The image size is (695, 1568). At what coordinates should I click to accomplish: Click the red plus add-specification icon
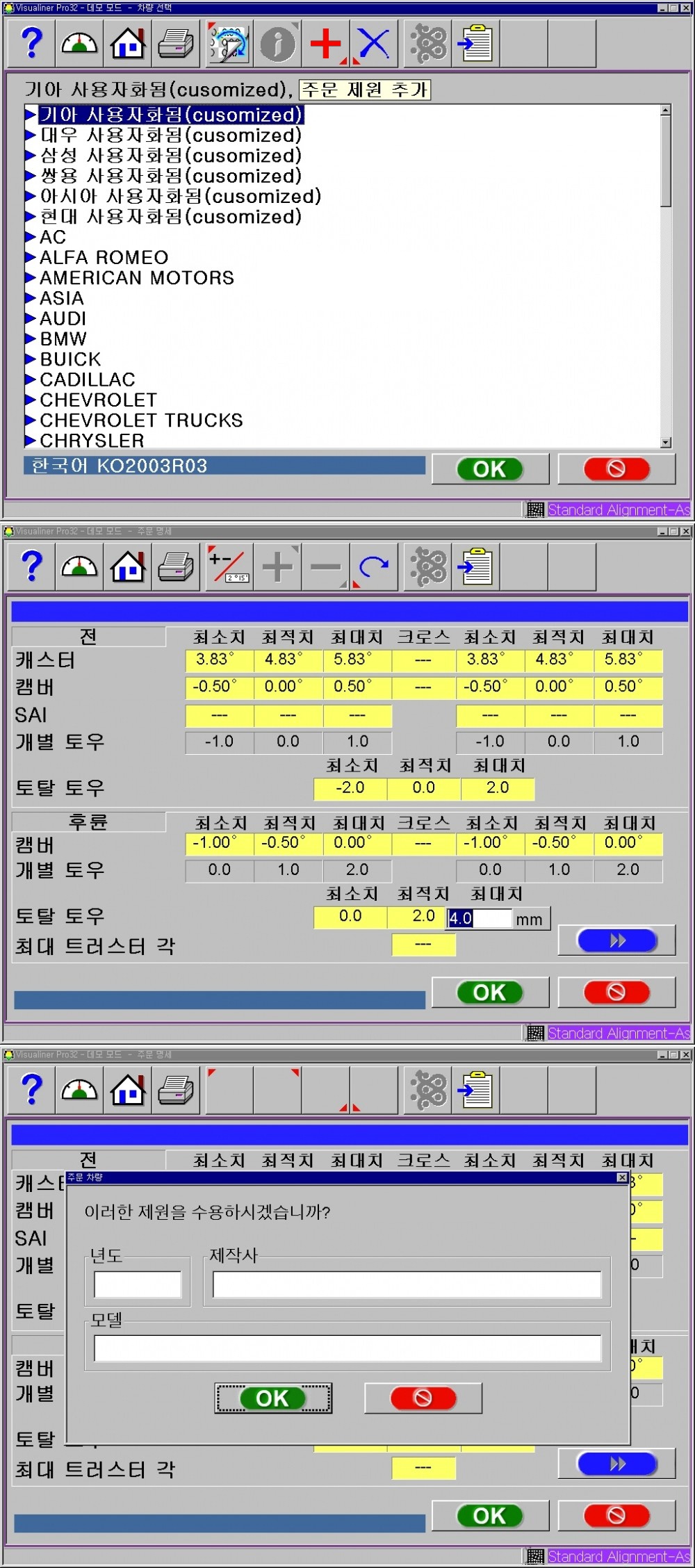[x=325, y=44]
